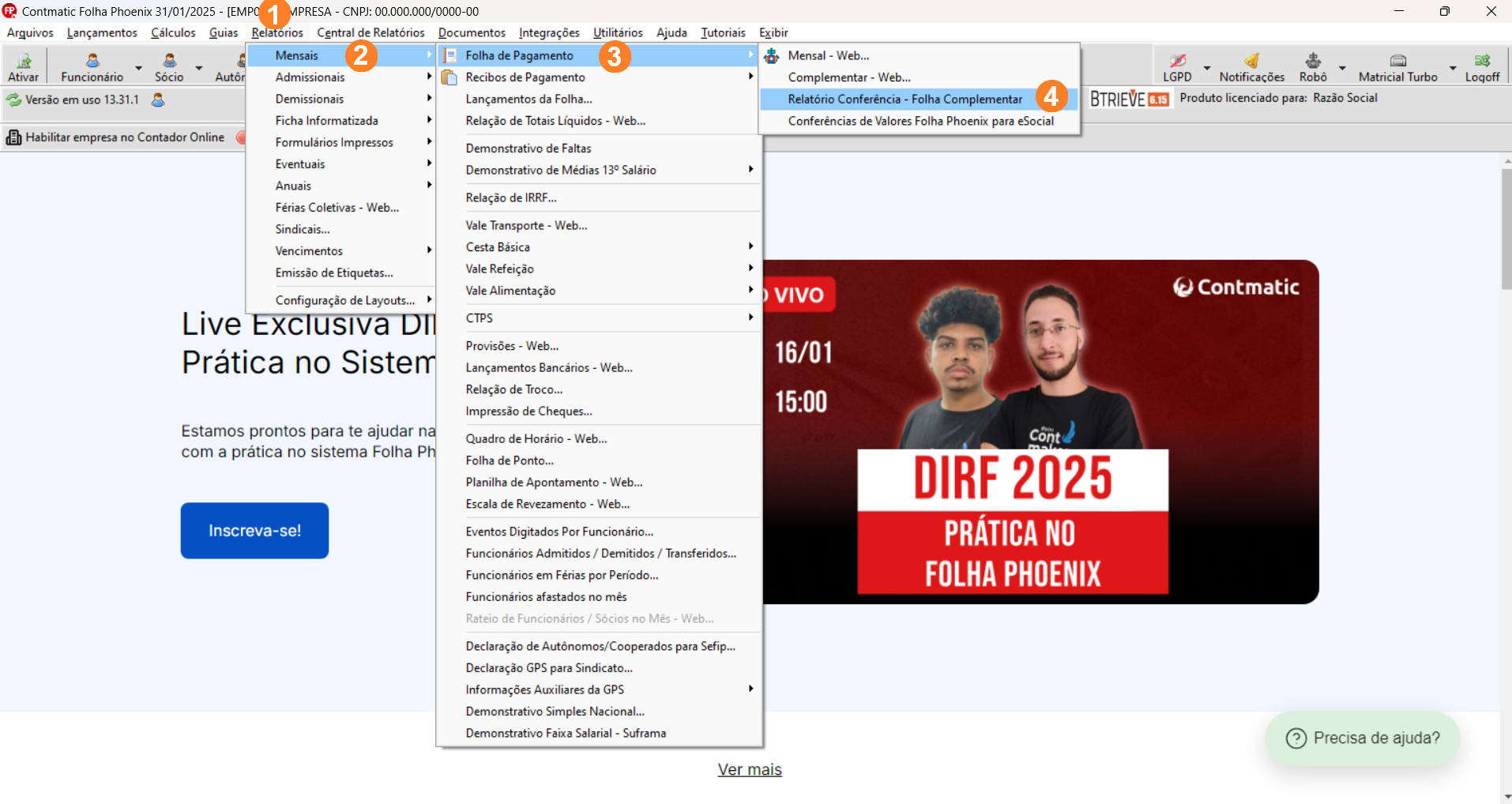The image size is (1512, 804).
Task: Click the DIRF 2025 live banner
Action: click(1040, 432)
